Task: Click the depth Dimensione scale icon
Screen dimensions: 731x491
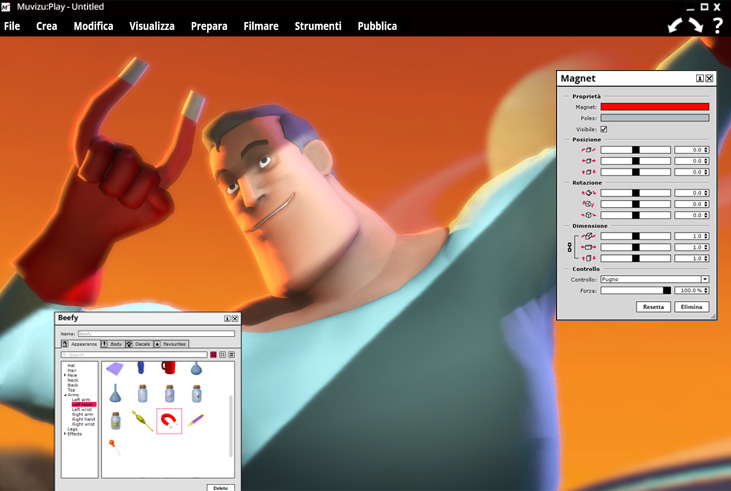Action: point(588,236)
